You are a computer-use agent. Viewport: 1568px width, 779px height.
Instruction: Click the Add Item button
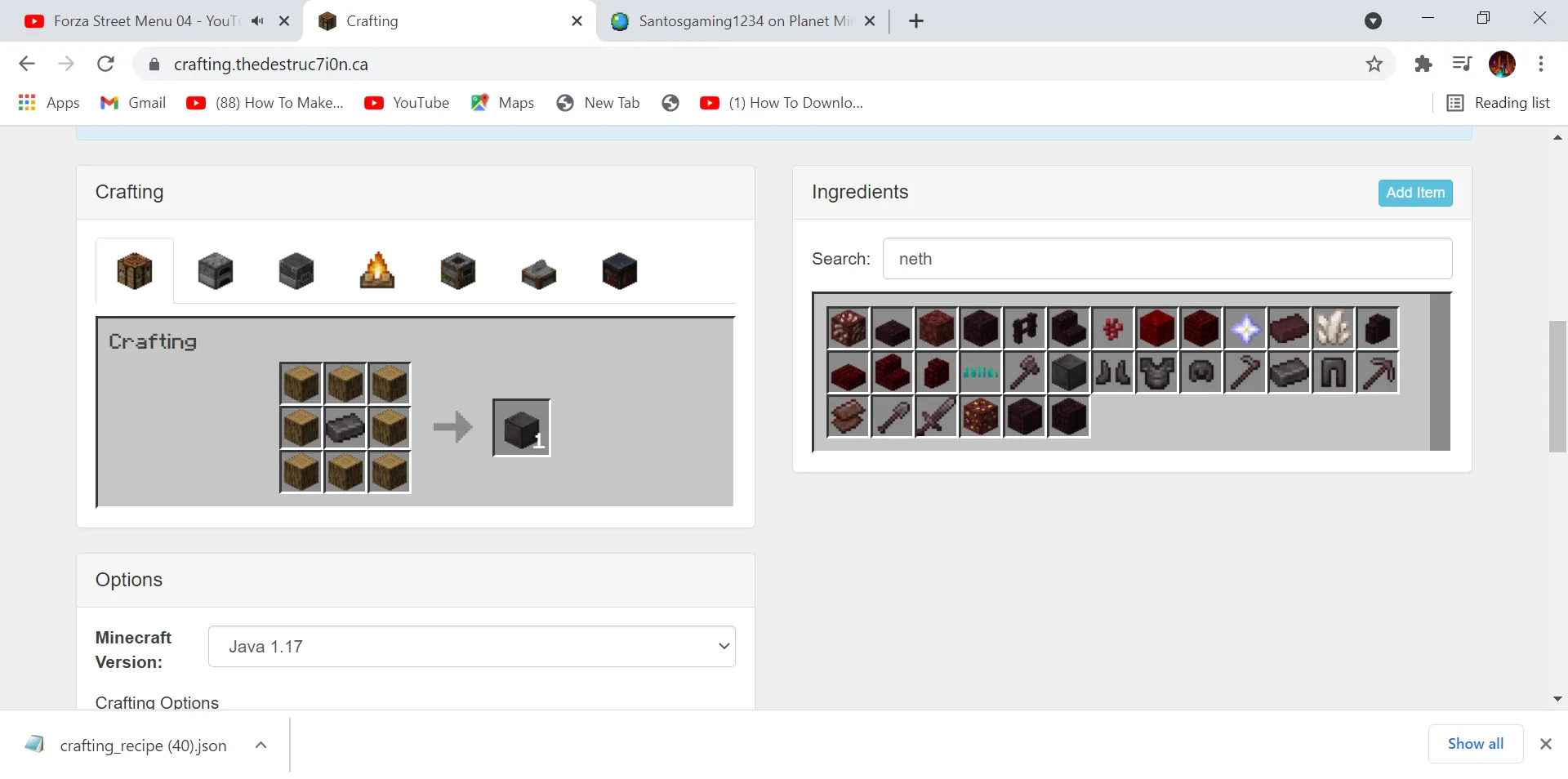coord(1414,193)
